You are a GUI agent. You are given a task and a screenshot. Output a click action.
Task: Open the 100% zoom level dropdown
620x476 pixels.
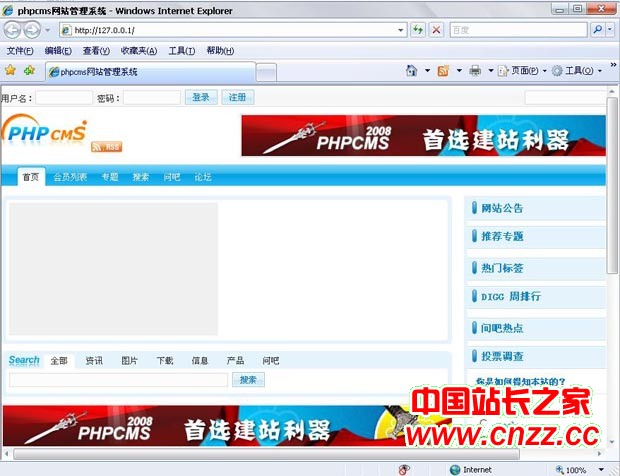(601, 470)
